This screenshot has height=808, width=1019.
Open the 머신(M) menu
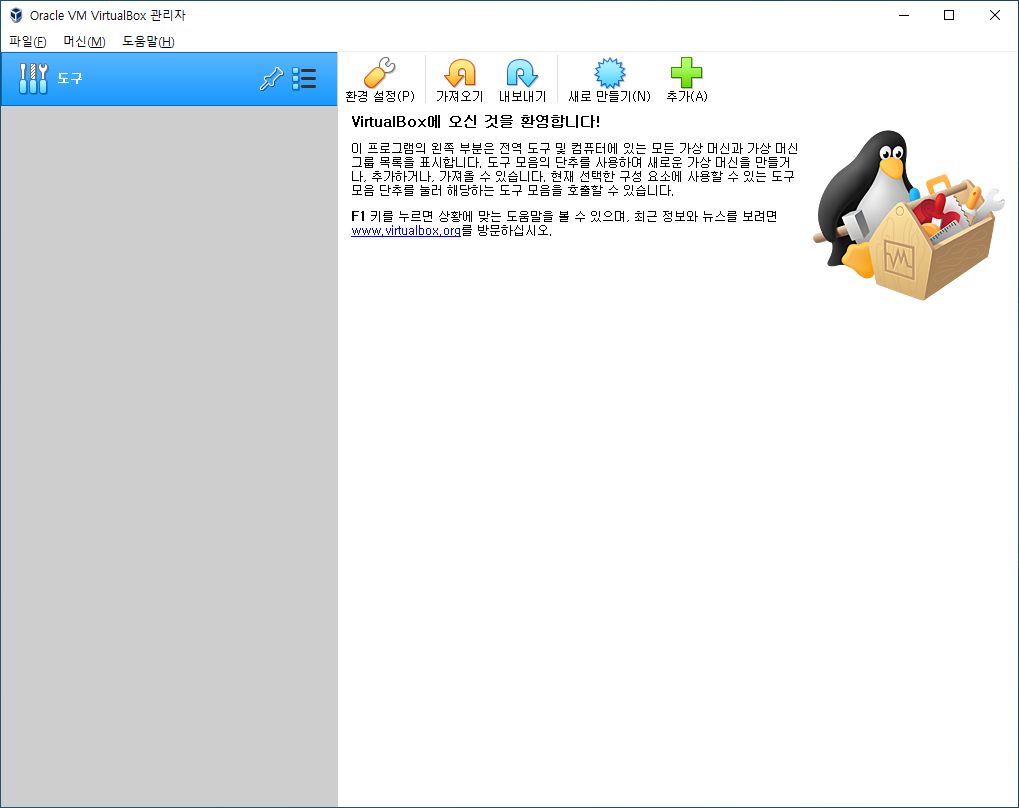coord(84,42)
